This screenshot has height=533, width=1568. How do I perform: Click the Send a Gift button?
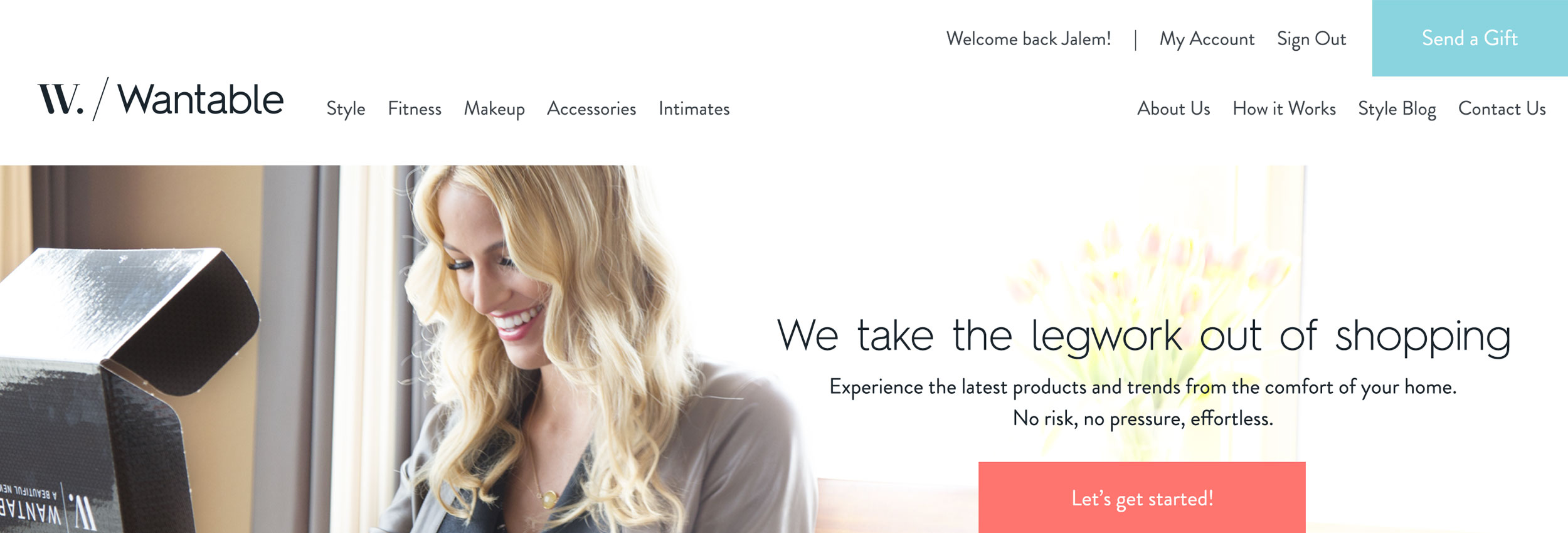[x=1470, y=38]
